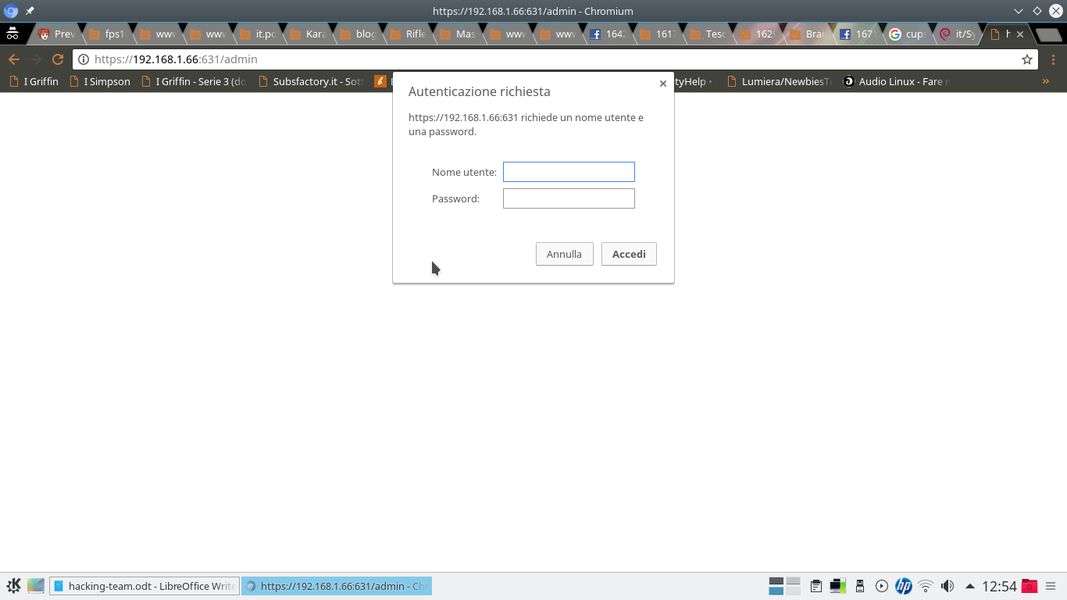Image resolution: width=1067 pixels, height=600 pixels.
Task: Open the I Simpson bookmark
Action: click(100, 81)
